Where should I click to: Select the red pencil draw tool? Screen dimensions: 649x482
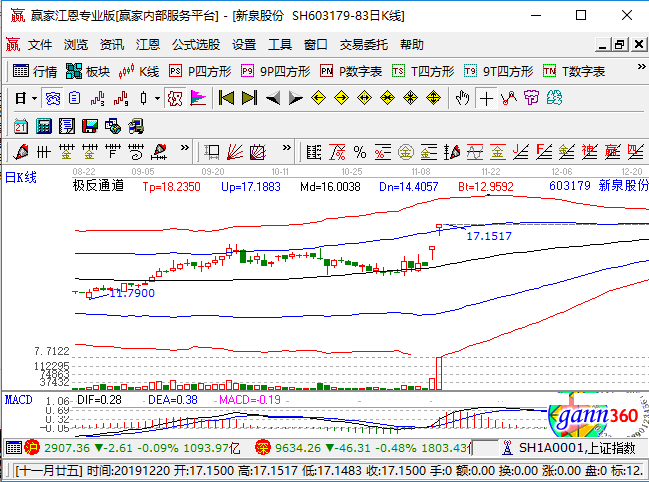click(21, 152)
